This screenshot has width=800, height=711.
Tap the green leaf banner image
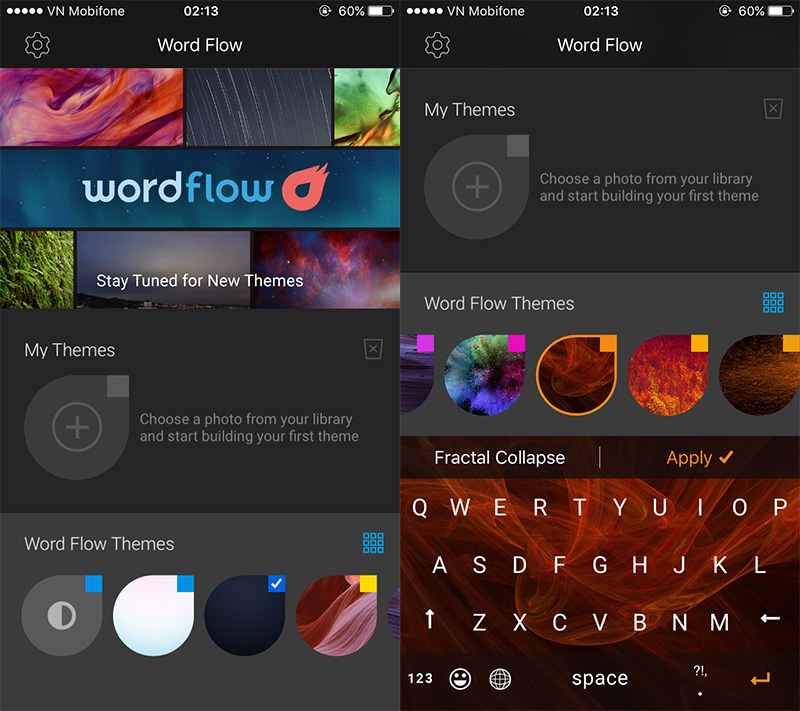(367, 107)
